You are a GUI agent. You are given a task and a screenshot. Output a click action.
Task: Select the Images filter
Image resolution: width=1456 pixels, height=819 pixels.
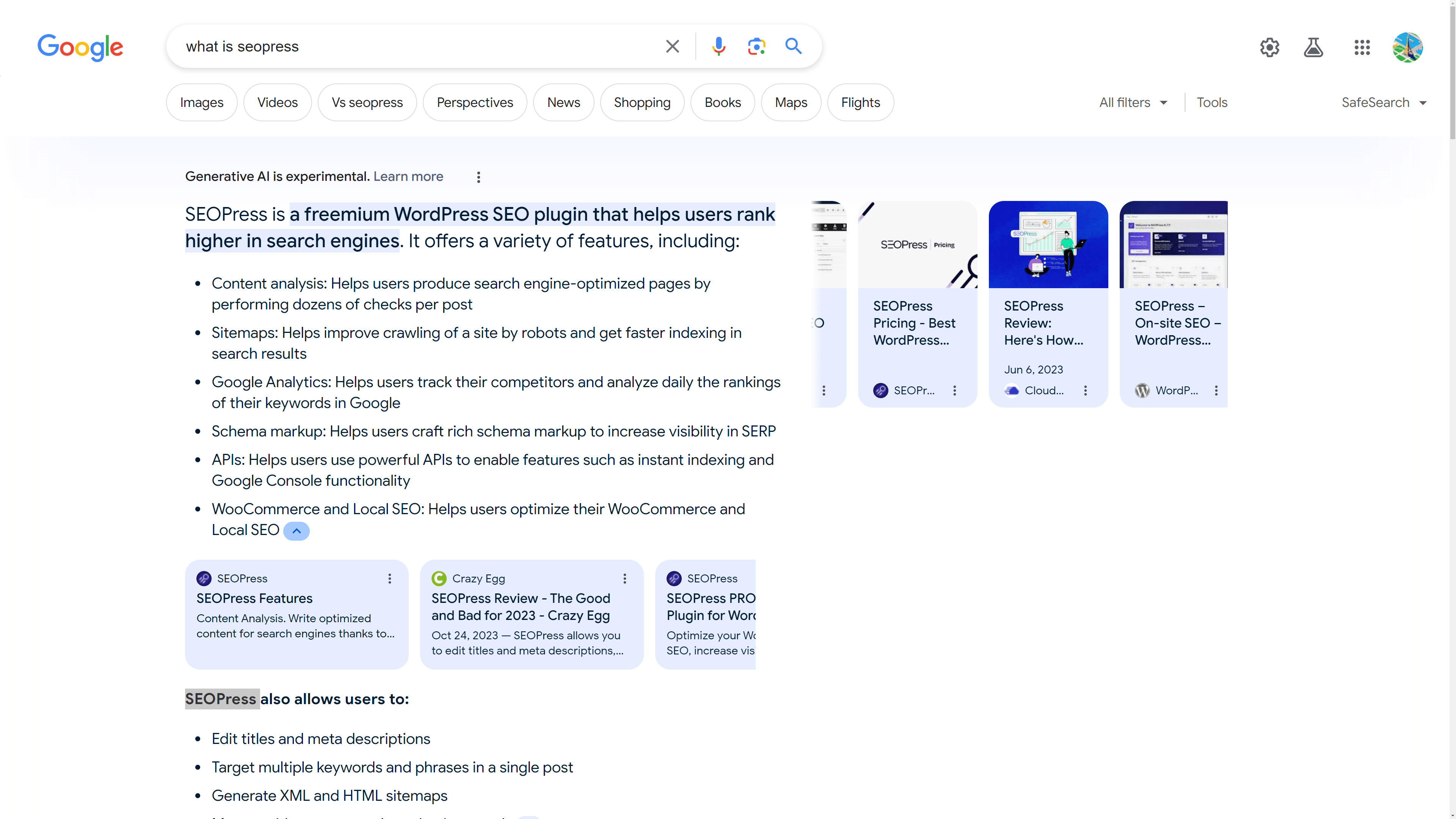pyautogui.click(x=202, y=102)
